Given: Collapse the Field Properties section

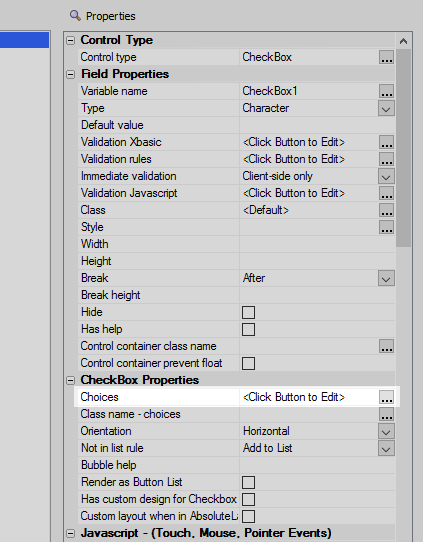Looking at the screenshot, I should [70, 74].
